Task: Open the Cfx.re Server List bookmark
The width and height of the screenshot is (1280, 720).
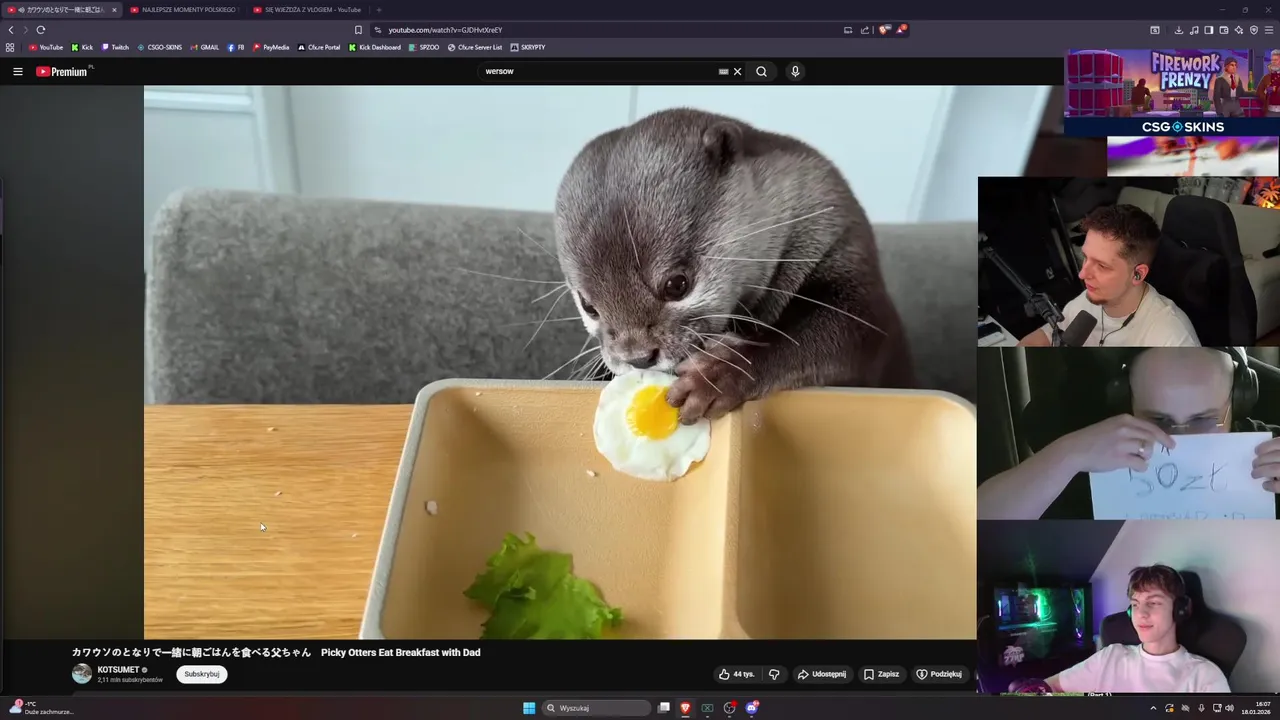Action: tap(475, 47)
